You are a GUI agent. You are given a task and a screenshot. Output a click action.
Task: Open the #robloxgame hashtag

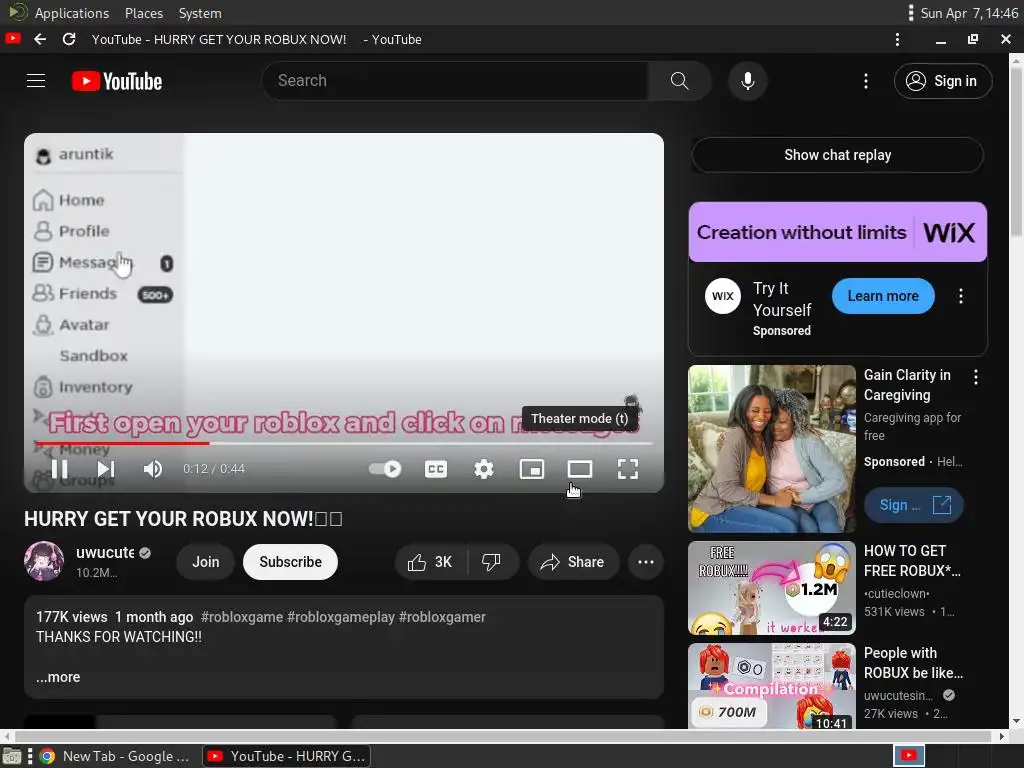242,617
